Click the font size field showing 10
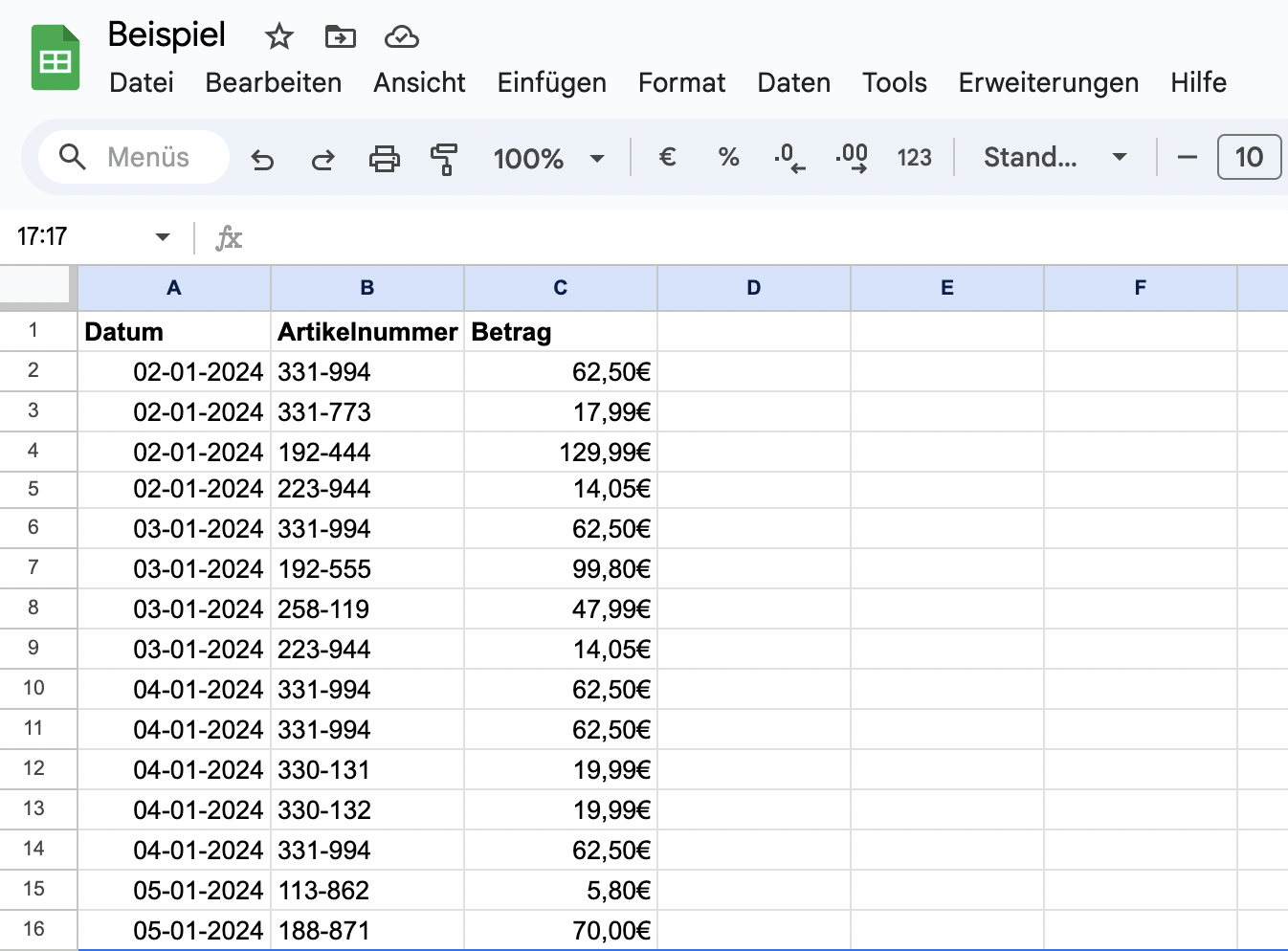 pos(1249,157)
